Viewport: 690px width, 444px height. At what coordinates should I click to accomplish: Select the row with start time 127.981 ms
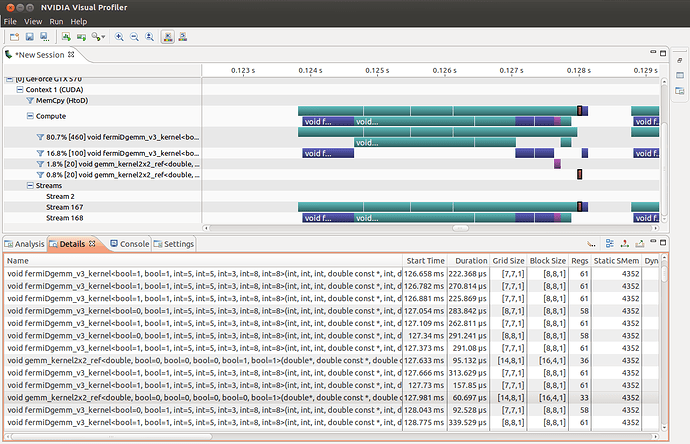[x=332, y=397]
